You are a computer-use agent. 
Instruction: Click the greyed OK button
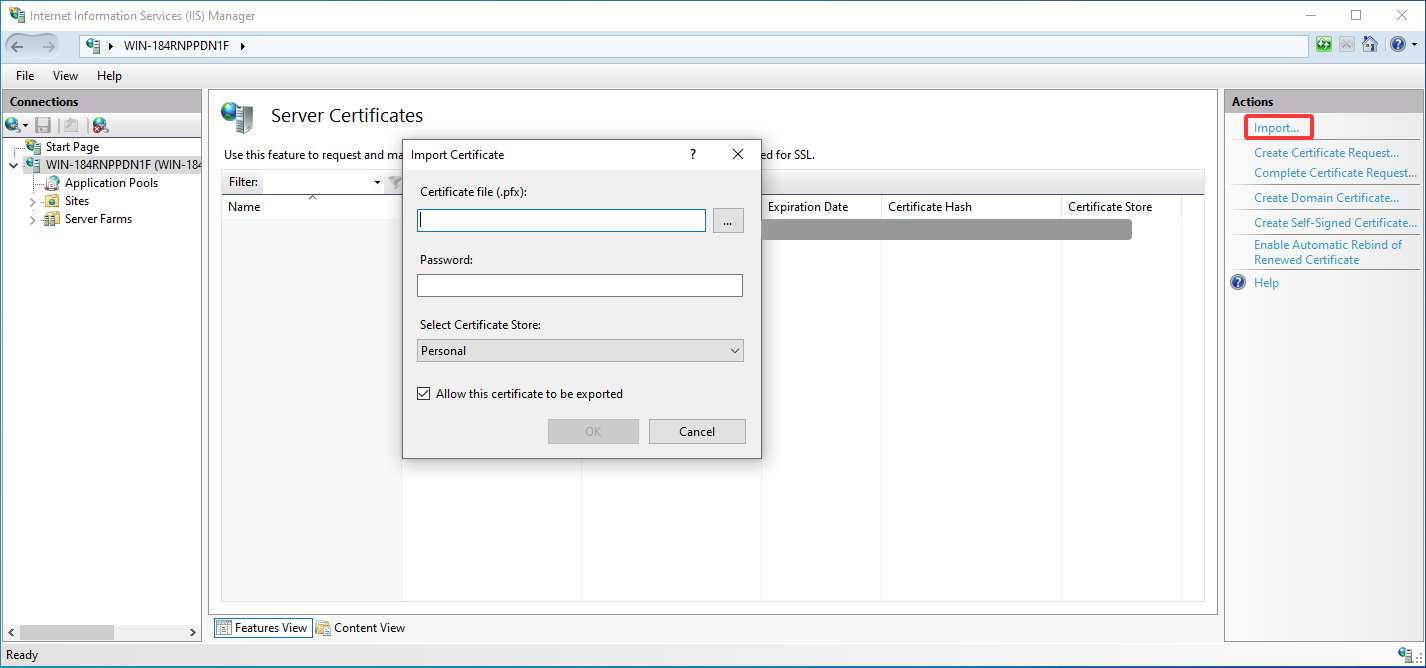593,432
